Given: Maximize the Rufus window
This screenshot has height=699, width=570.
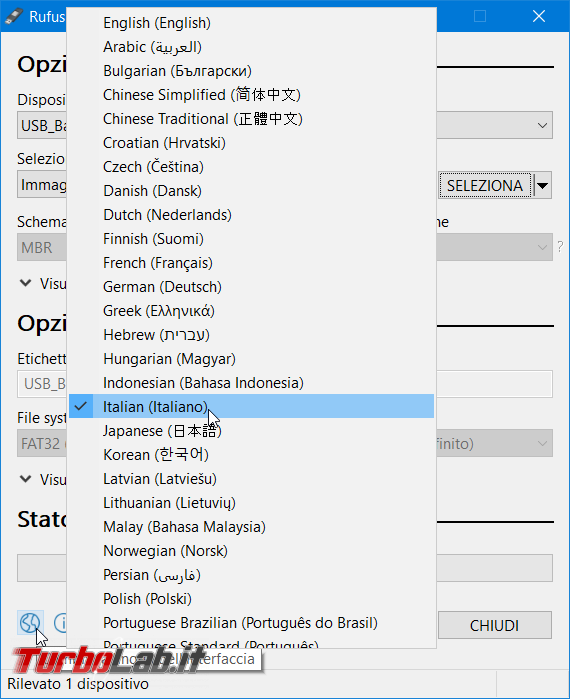Looking at the screenshot, I should coord(480,16).
